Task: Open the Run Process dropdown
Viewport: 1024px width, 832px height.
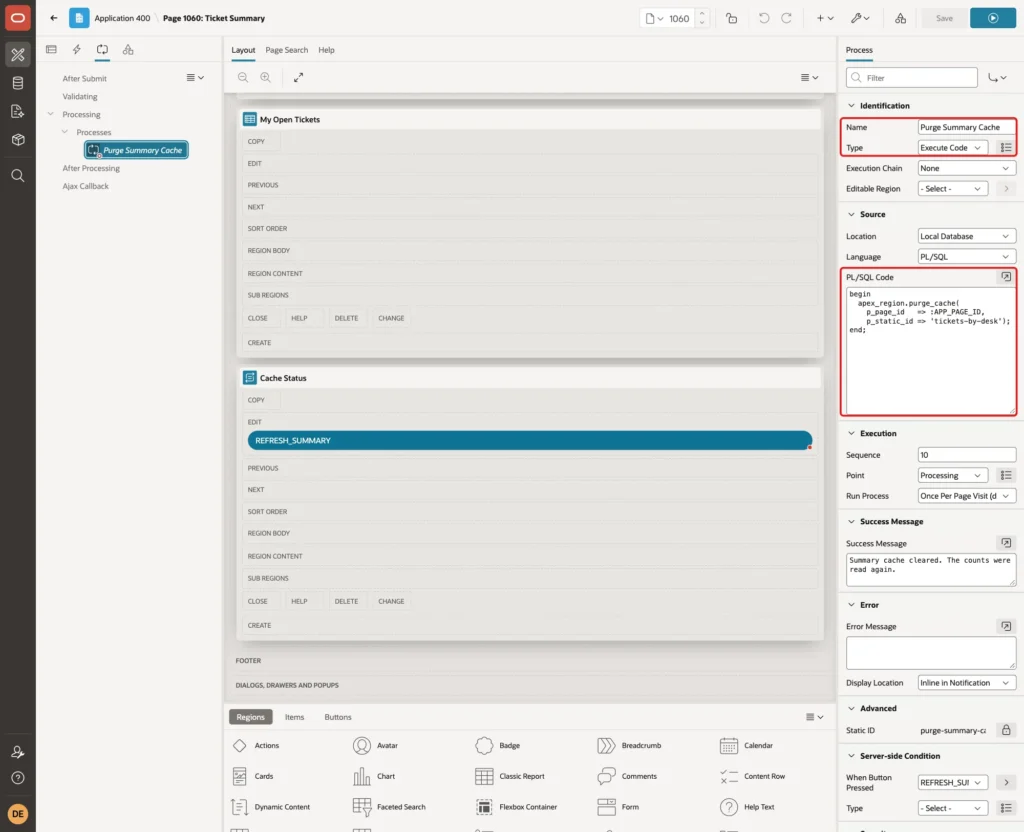Action: (x=967, y=496)
